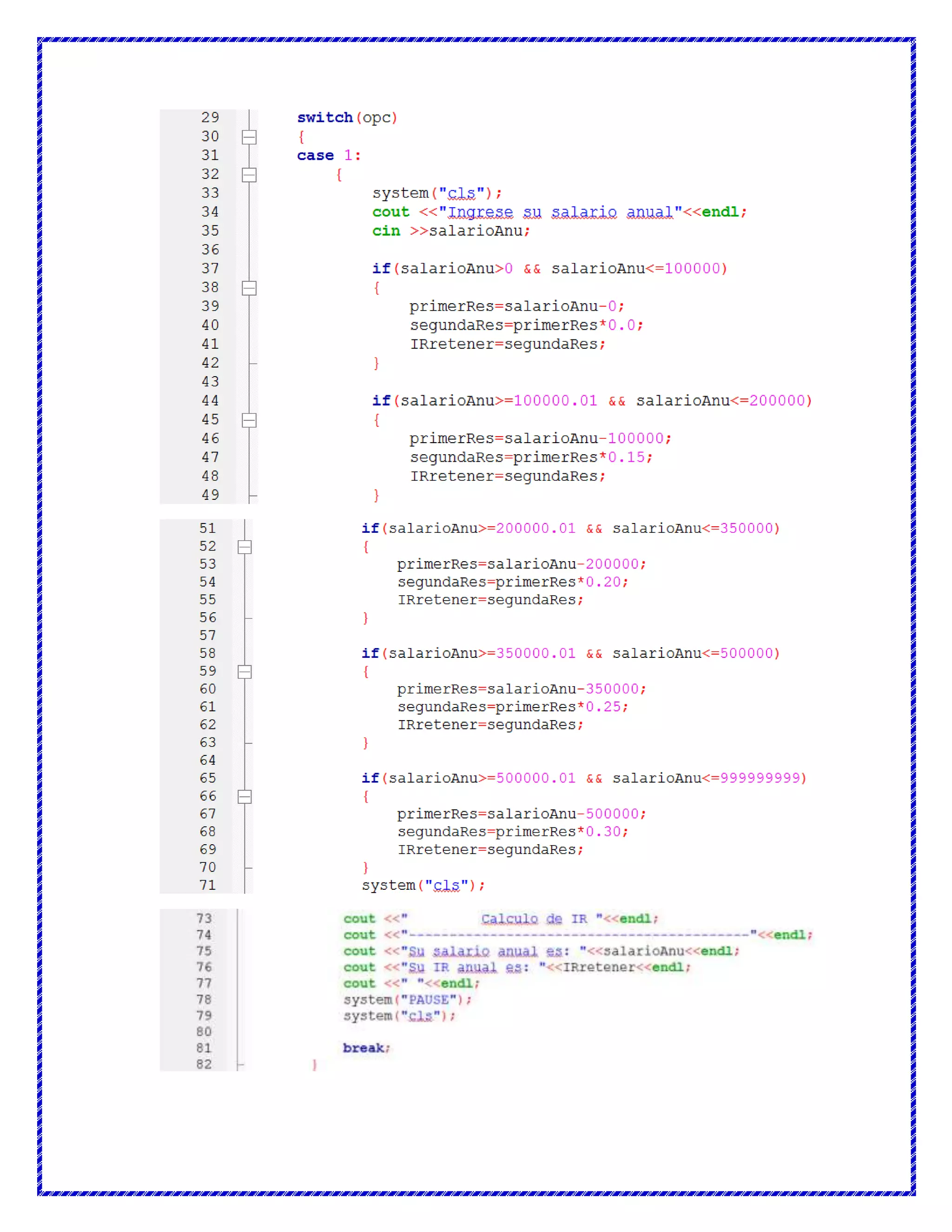
Task: Click line number 71 in the gutter
Action: pyautogui.click(x=207, y=885)
